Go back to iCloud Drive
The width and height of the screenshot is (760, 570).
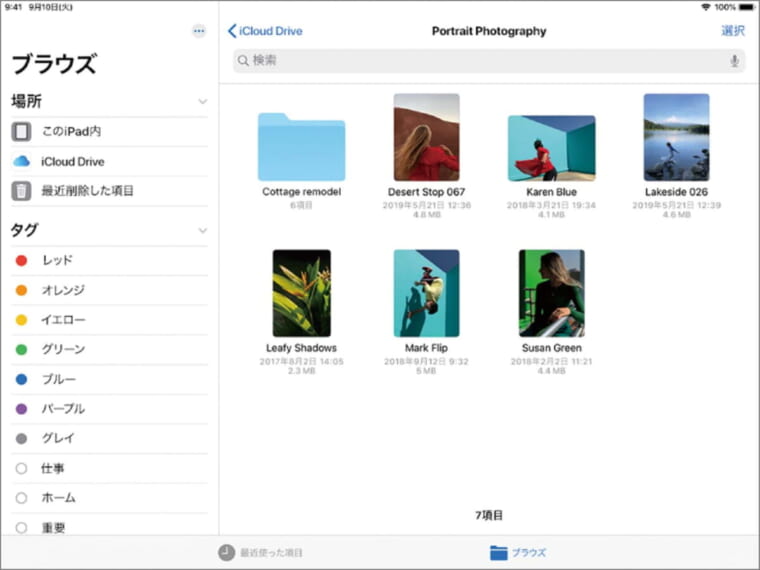265,31
